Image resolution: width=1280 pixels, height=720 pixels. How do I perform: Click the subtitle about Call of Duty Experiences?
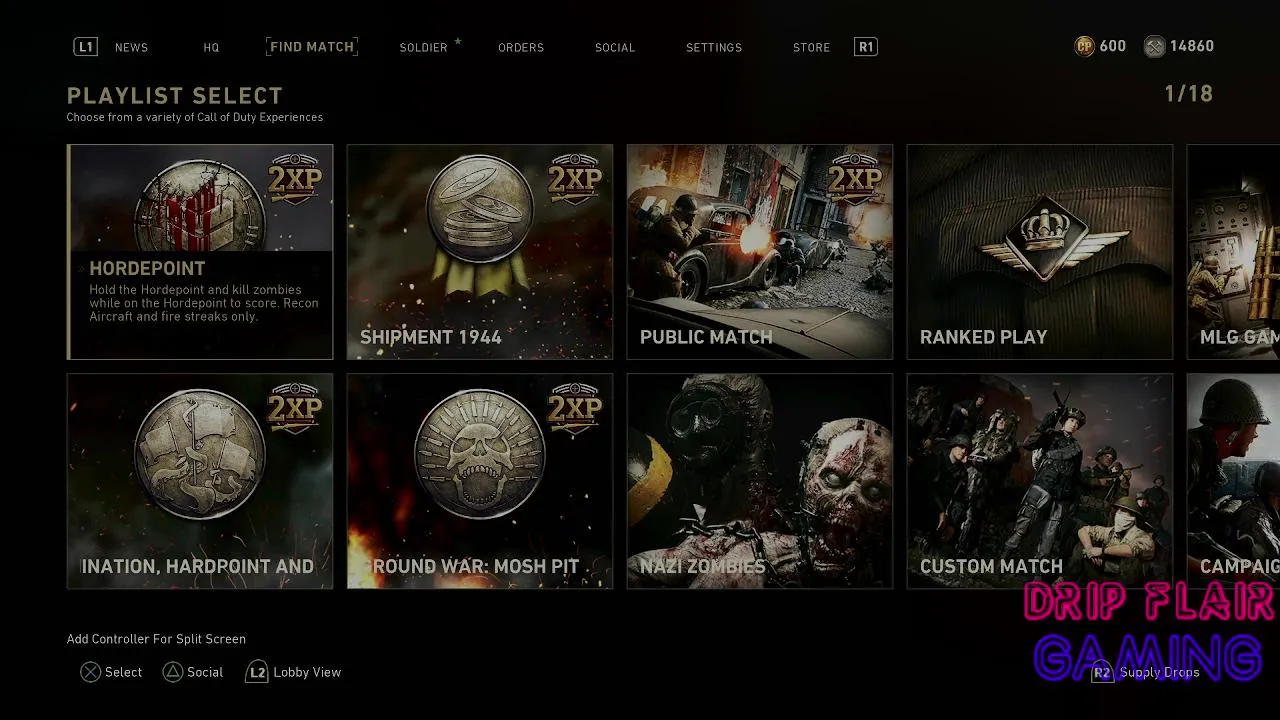click(195, 117)
